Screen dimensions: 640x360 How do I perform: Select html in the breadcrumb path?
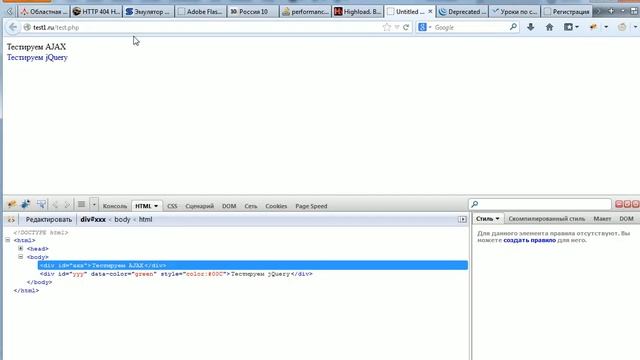[x=145, y=220]
